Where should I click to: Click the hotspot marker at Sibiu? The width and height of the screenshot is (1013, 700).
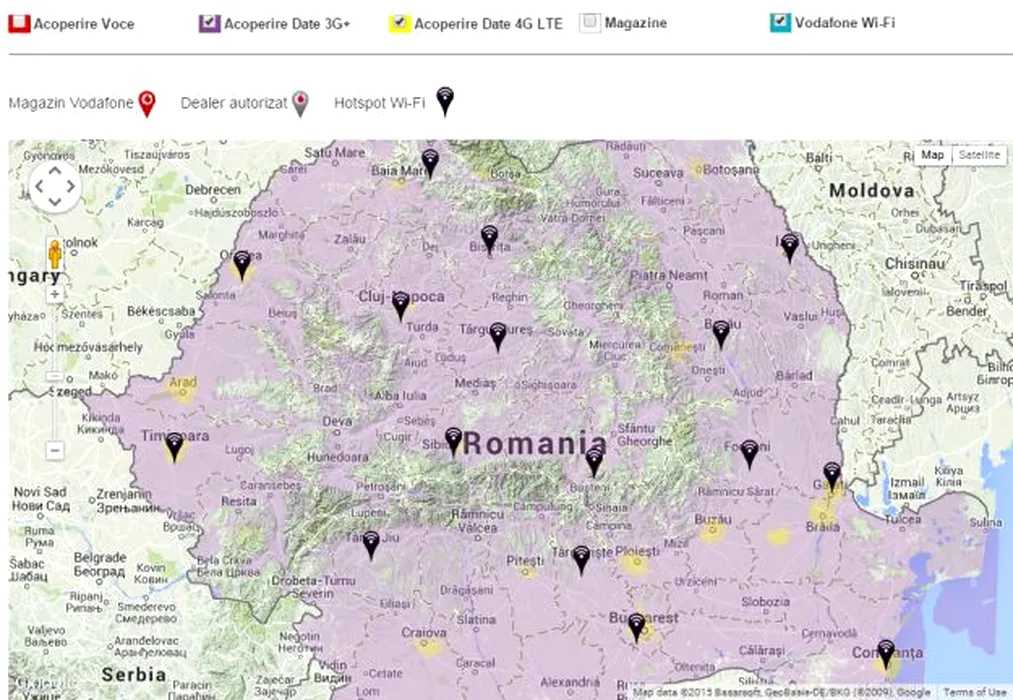453,440
